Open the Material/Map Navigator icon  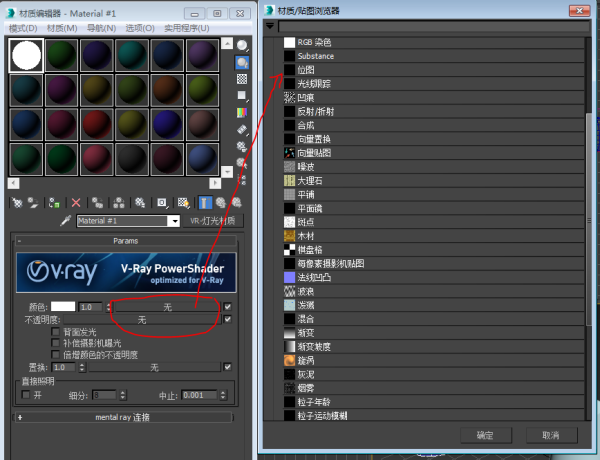click(x=242, y=179)
